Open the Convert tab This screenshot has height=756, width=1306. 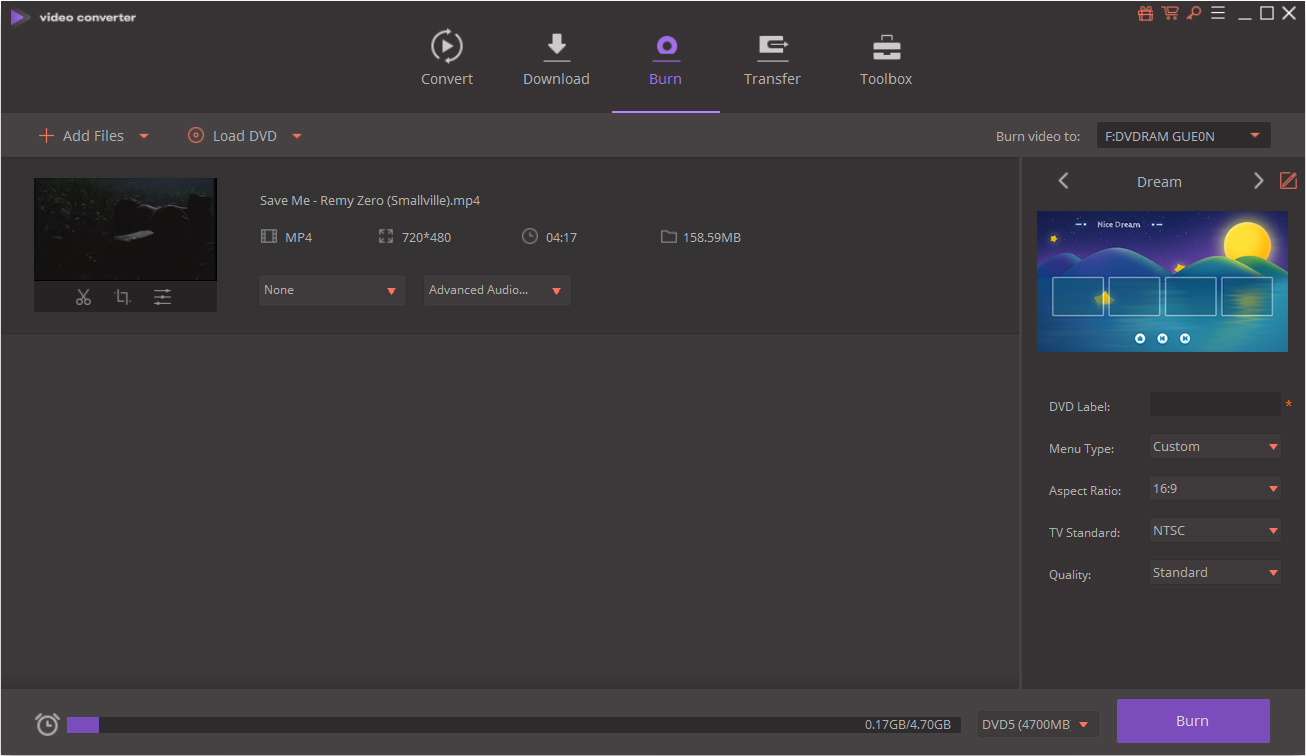[x=446, y=59]
